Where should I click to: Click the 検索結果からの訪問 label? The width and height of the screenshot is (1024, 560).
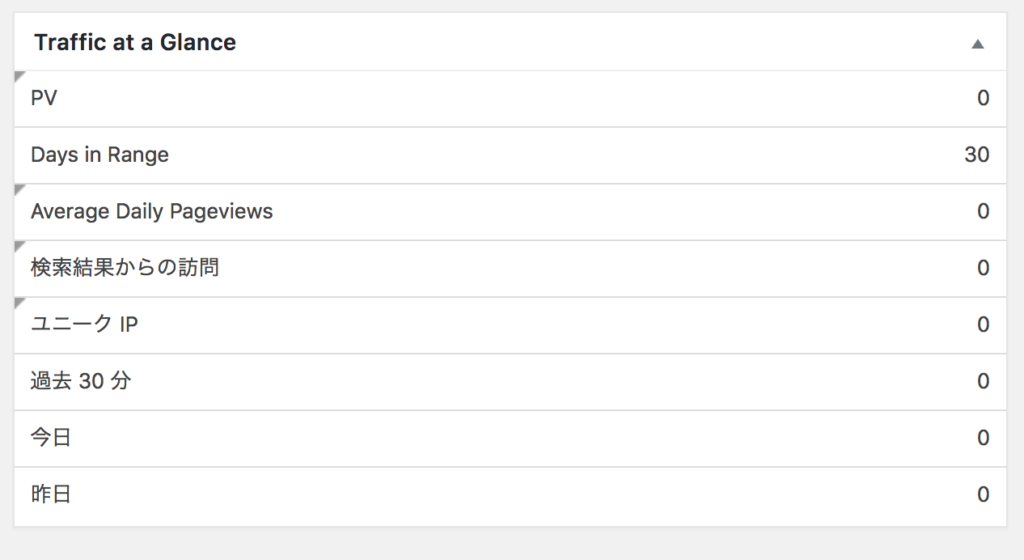[x=124, y=268]
